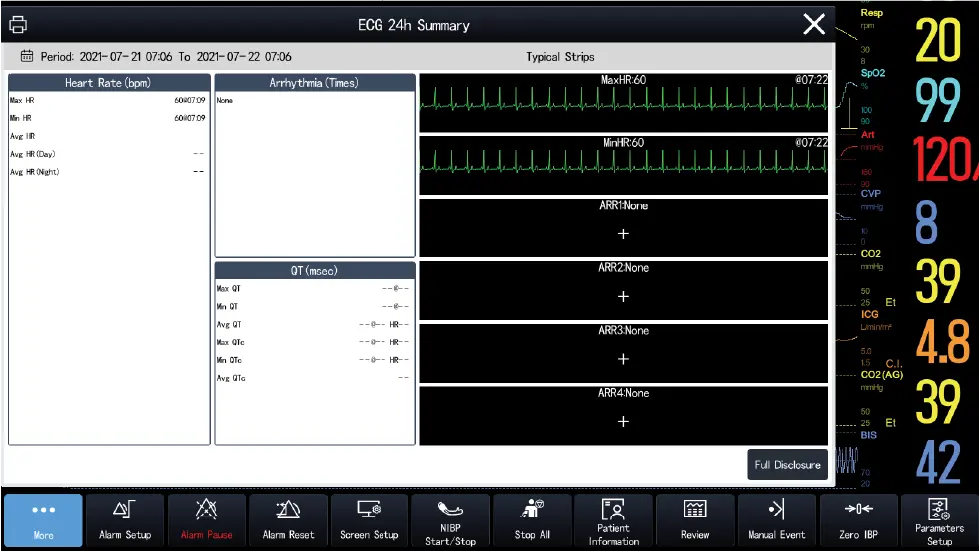The image size is (979, 551).
Task: Select the MinHR typical ECG strip
Action: [x=623, y=166]
